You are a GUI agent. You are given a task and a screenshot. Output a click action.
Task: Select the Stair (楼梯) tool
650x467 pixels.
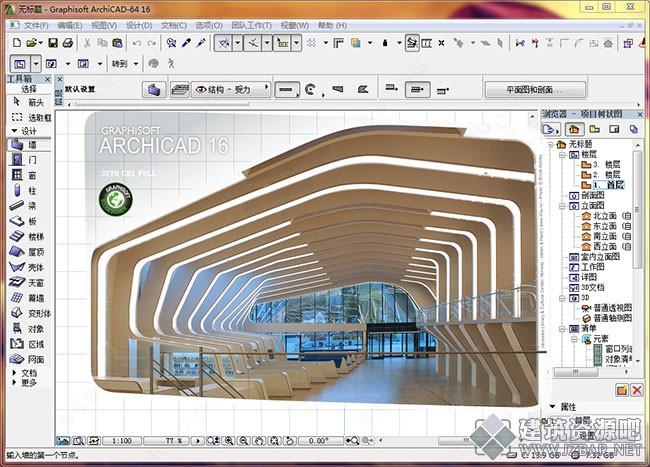pos(29,236)
